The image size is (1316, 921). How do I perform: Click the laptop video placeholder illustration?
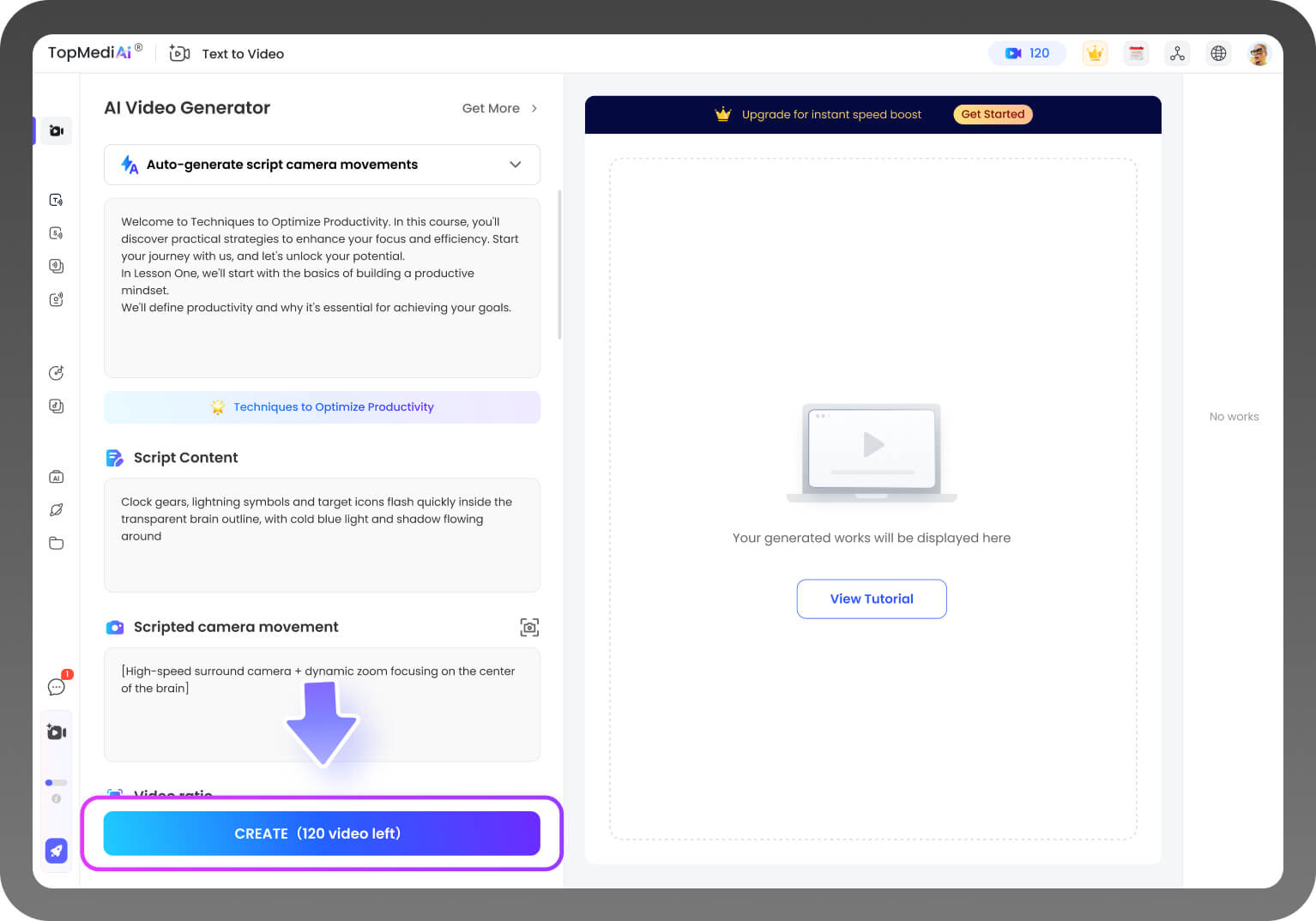click(872, 453)
